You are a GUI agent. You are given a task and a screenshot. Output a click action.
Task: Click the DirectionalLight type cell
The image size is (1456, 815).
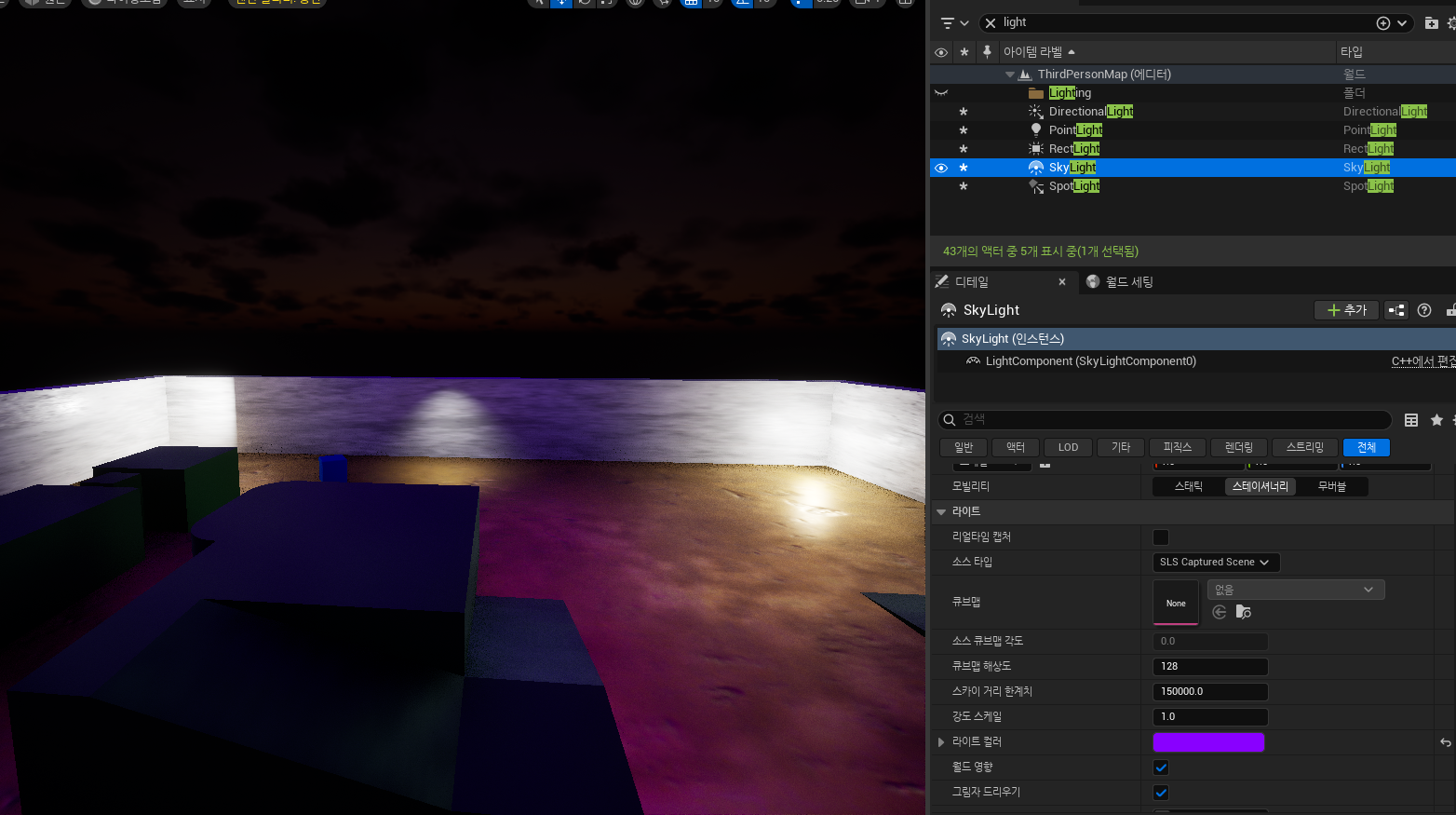point(1385,112)
